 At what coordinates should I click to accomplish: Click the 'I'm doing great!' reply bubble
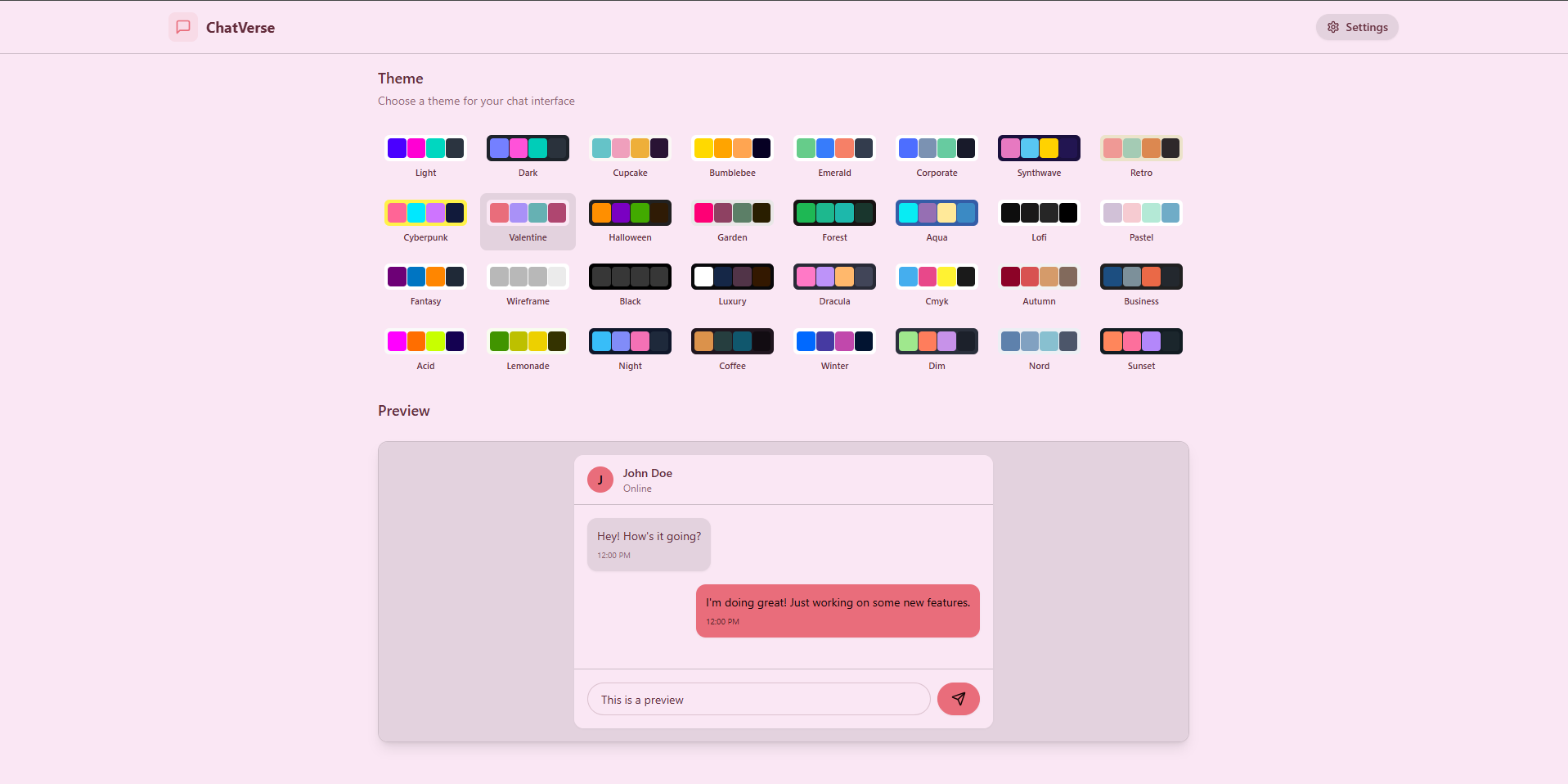(x=838, y=611)
